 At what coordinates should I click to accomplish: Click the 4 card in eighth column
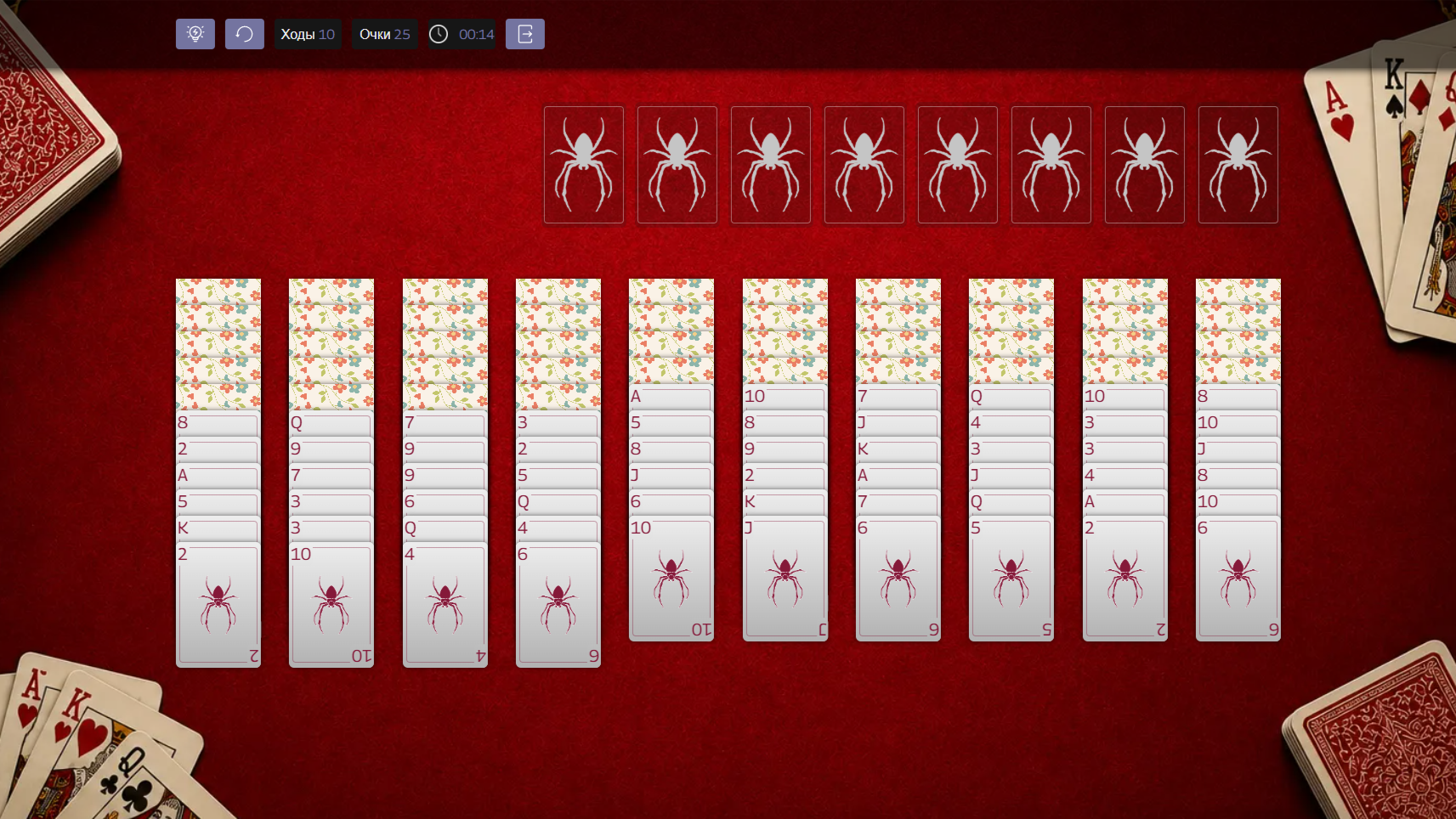[x=1011, y=423]
